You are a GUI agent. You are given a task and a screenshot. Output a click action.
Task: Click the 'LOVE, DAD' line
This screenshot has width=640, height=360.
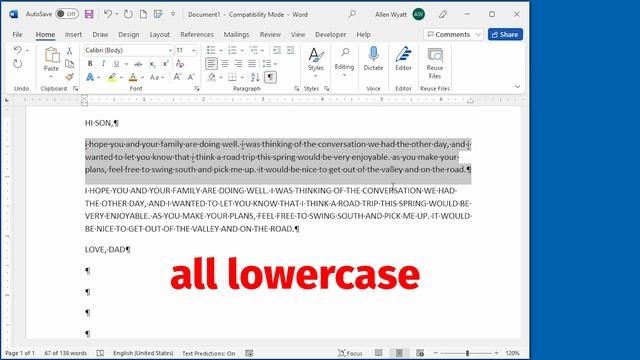107,249
